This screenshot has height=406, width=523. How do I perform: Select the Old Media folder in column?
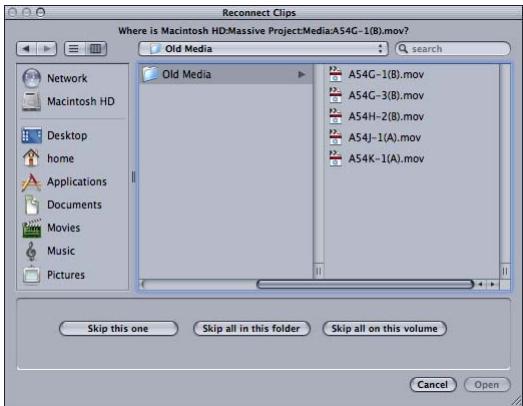coord(226,74)
